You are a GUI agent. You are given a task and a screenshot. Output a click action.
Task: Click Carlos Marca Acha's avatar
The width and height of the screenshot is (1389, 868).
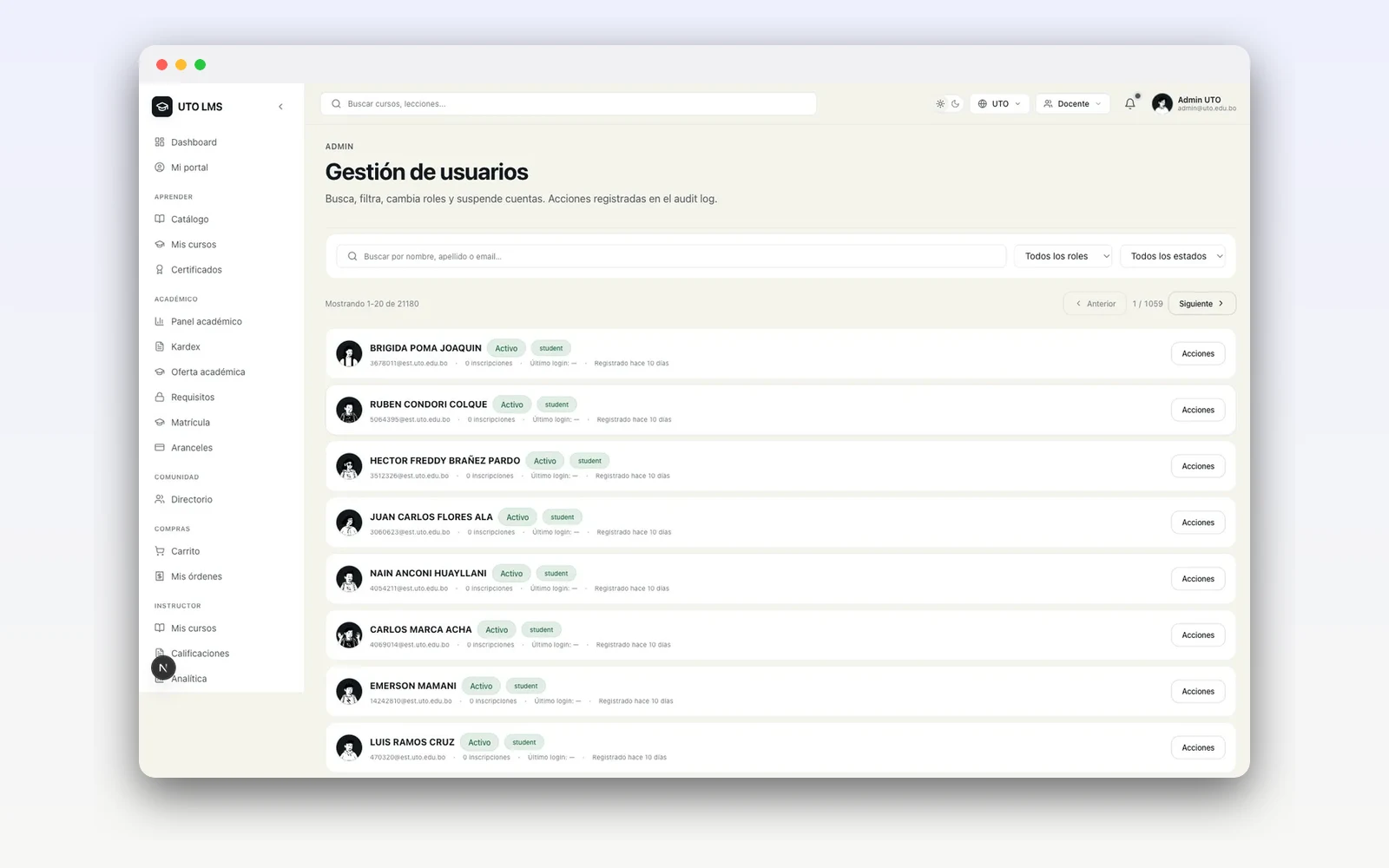point(349,635)
